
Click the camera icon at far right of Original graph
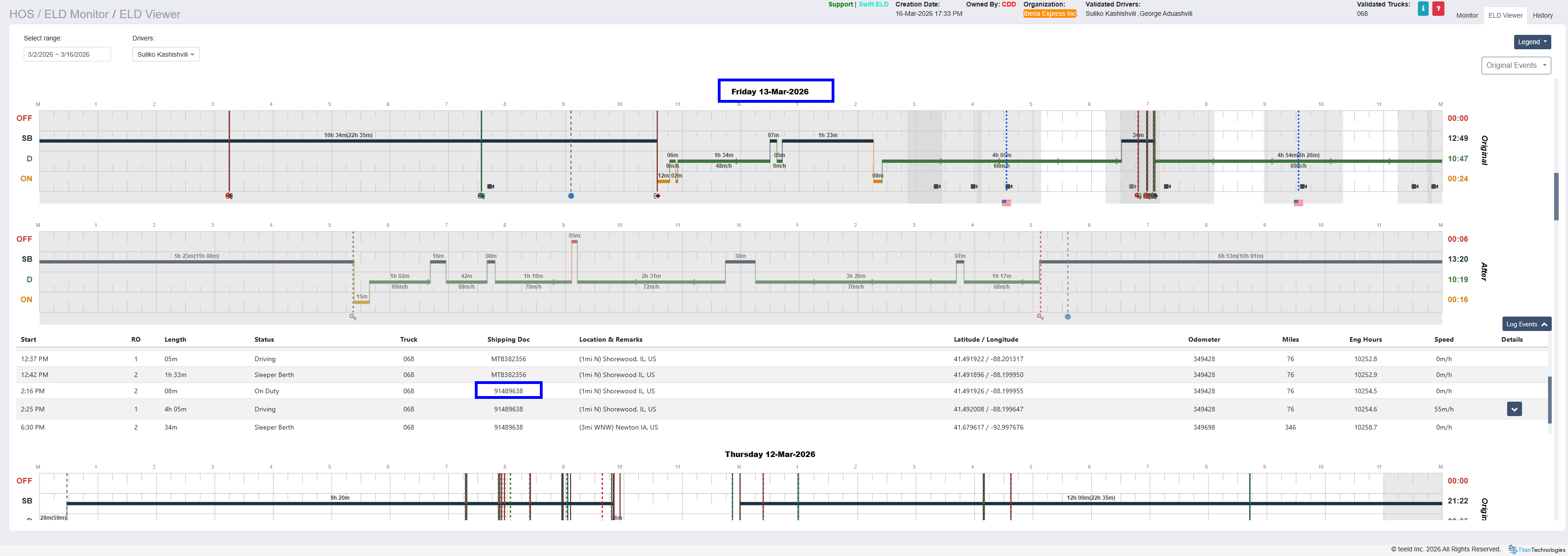click(x=1435, y=186)
